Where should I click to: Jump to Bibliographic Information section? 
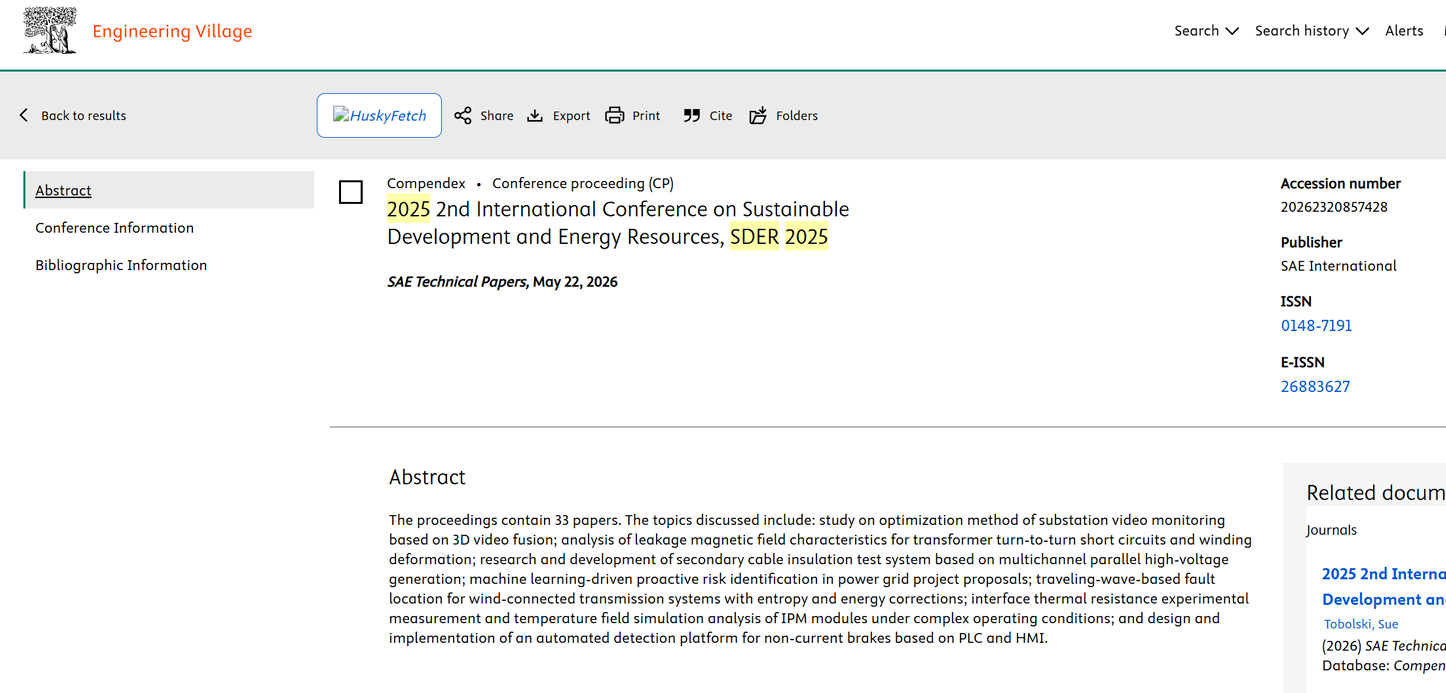coord(121,265)
